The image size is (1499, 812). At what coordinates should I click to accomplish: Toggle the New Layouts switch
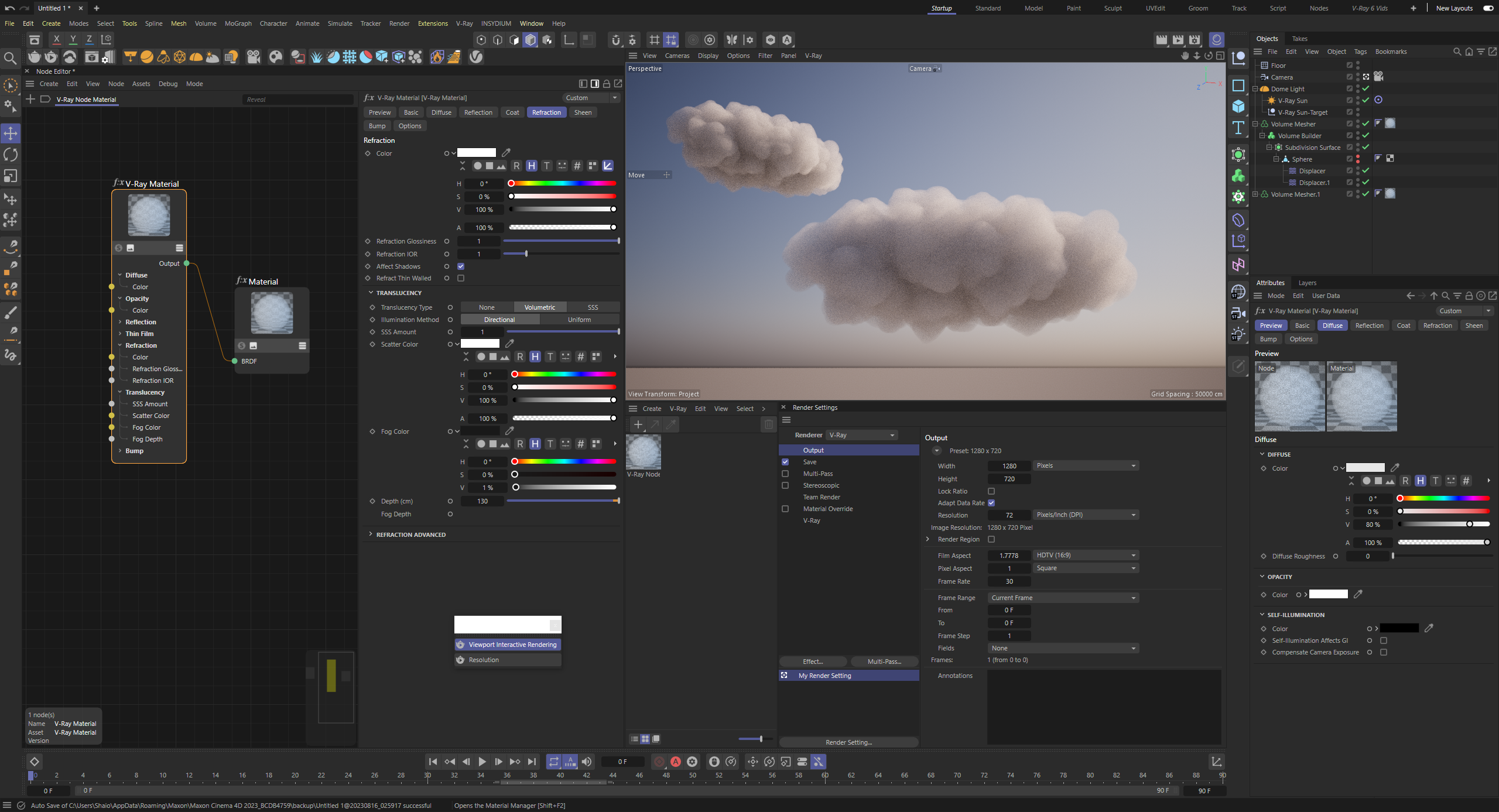[1488, 8]
